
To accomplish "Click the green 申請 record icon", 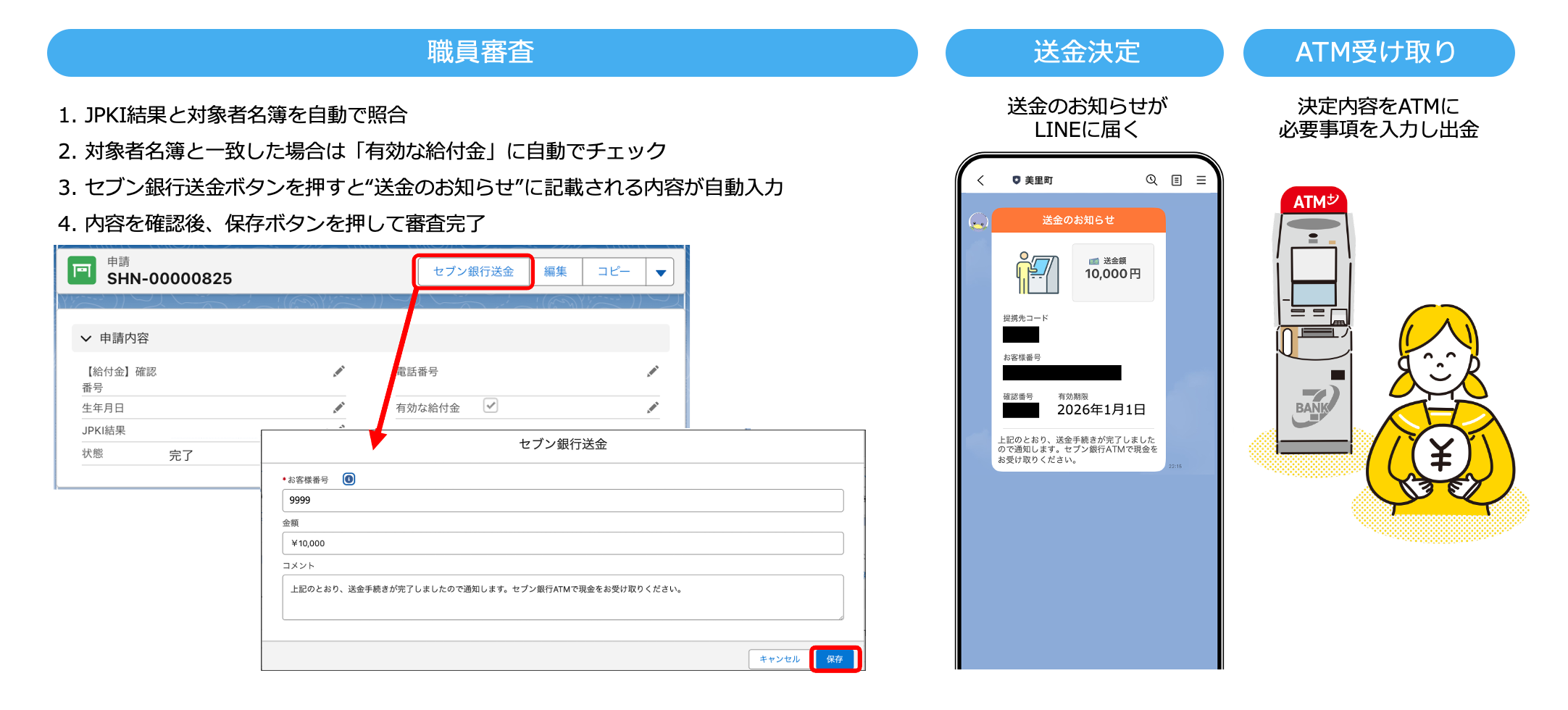I will tap(82, 271).
